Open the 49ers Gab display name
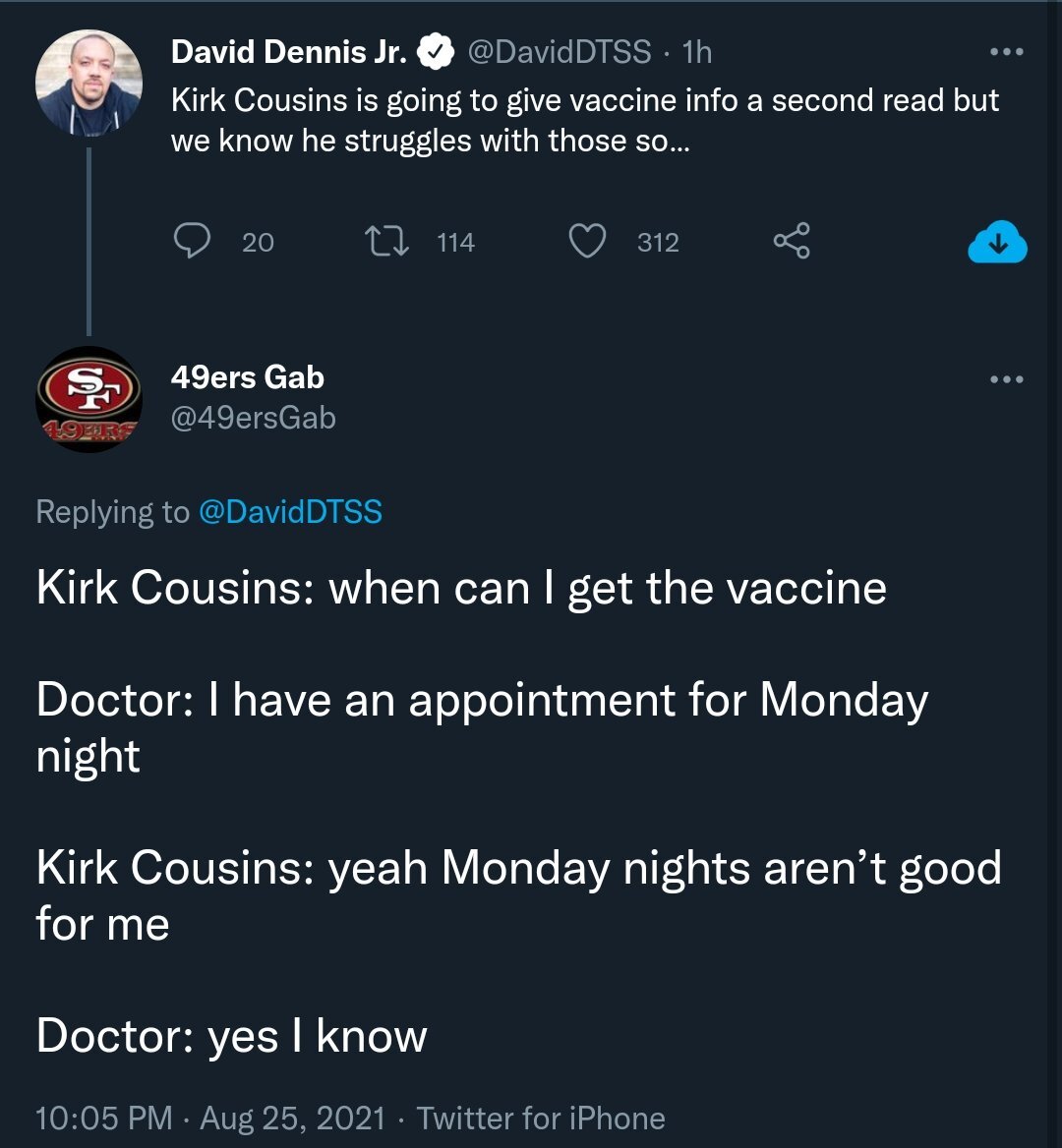The image size is (1062, 1148). (x=247, y=377)
